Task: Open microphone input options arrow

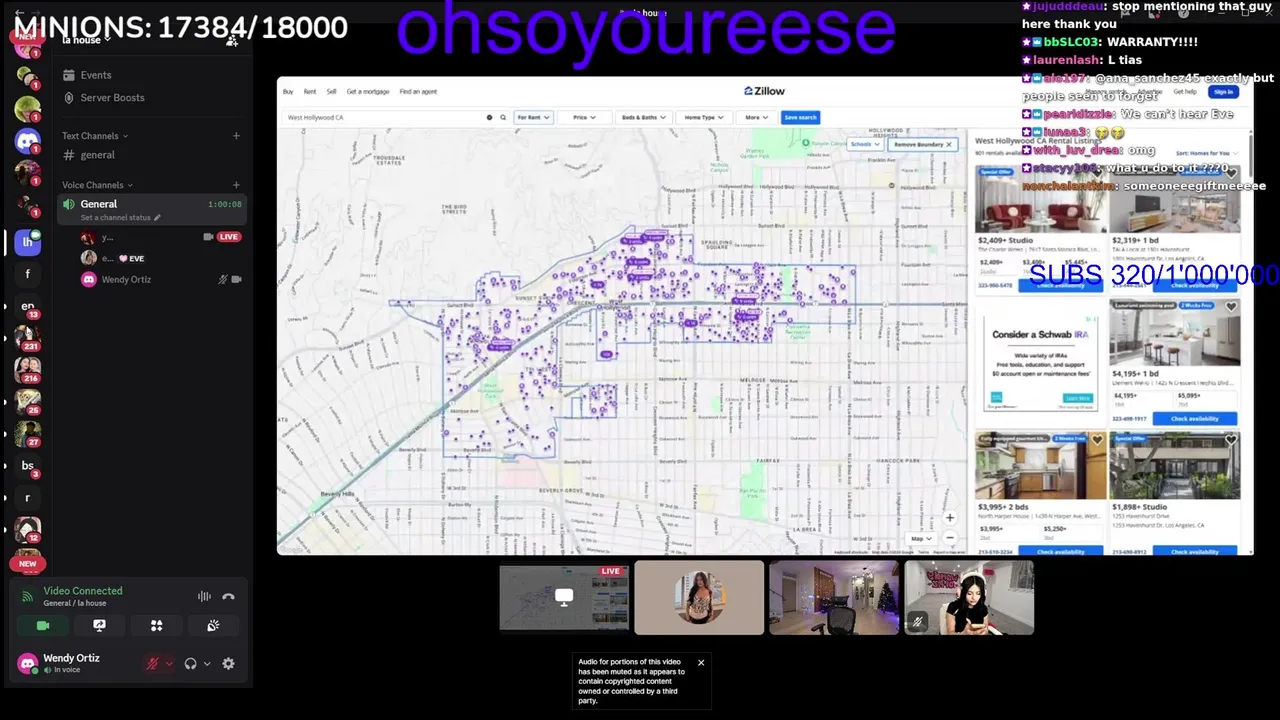Action: click(x=169, y=663)
